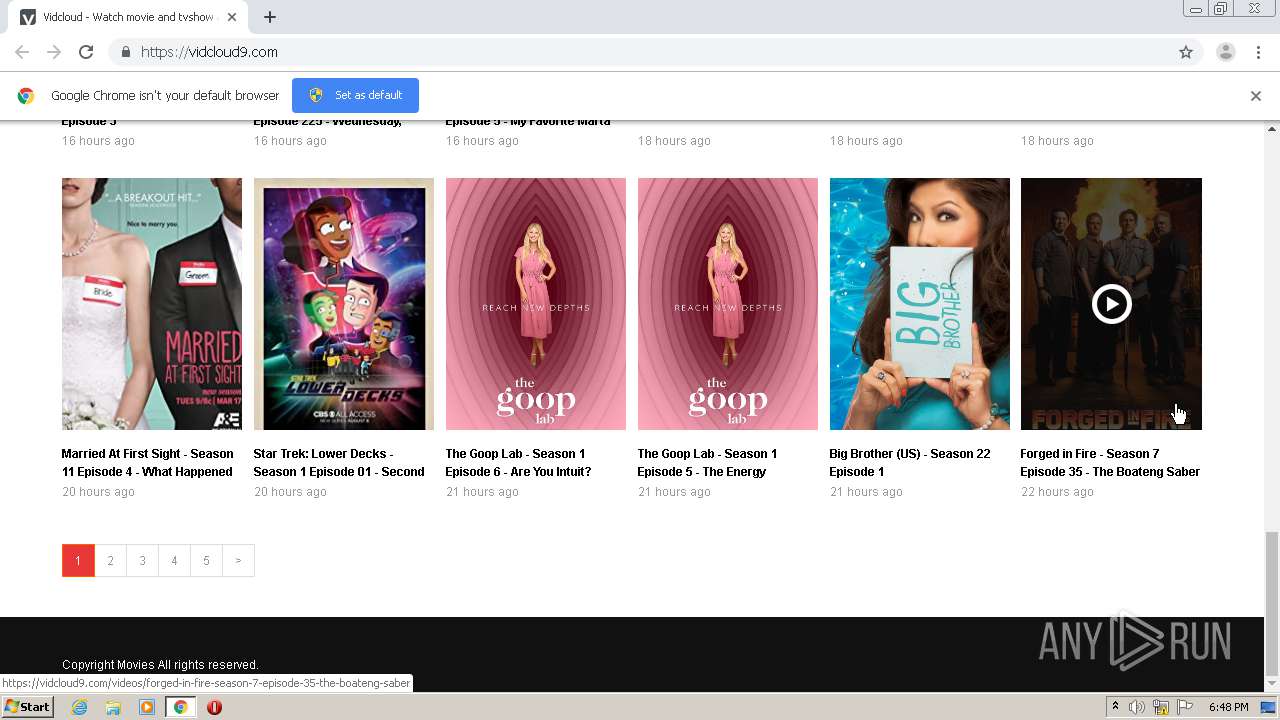Screen dimensions: 1280x720
Task: Click the Copyright Movies footer text
Action: (x=160, y=664)
